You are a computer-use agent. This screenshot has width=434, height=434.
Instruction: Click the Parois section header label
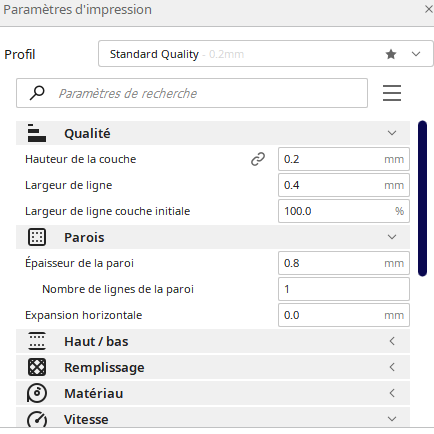click(84, 237)
